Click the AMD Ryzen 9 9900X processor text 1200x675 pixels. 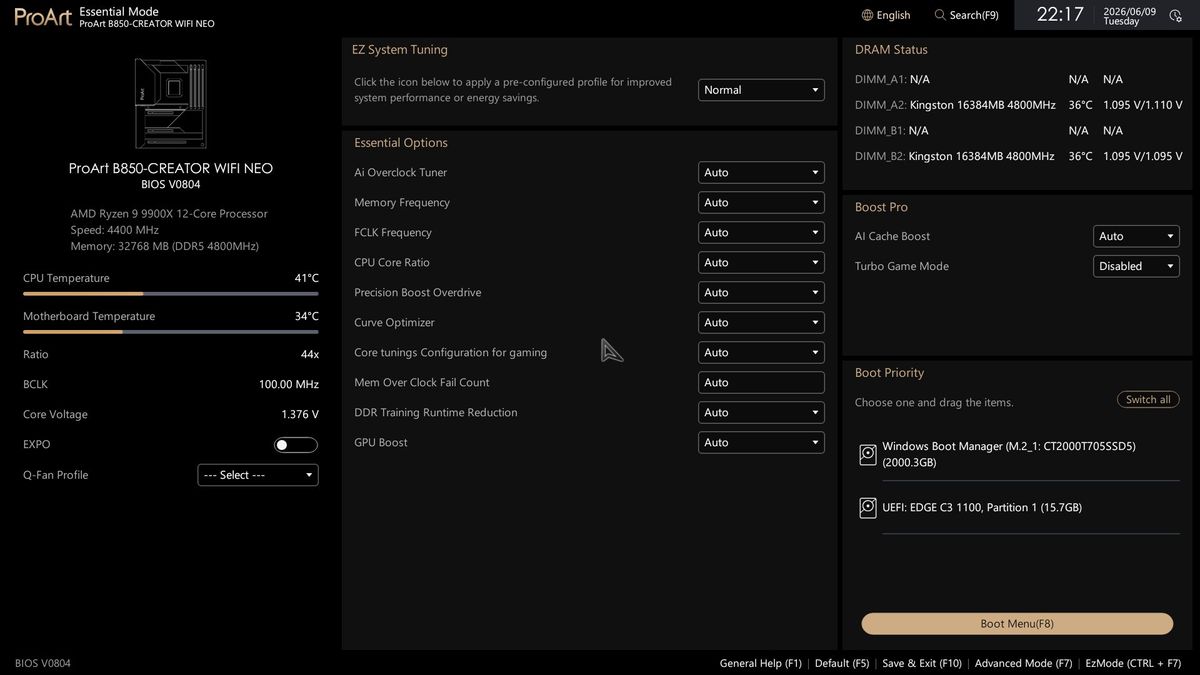169,214
